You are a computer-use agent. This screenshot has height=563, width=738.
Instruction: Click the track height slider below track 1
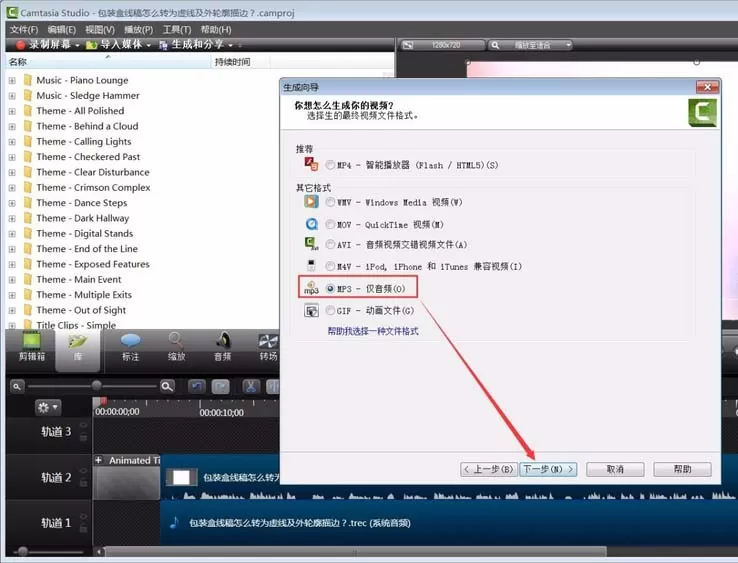coord(23,551)
